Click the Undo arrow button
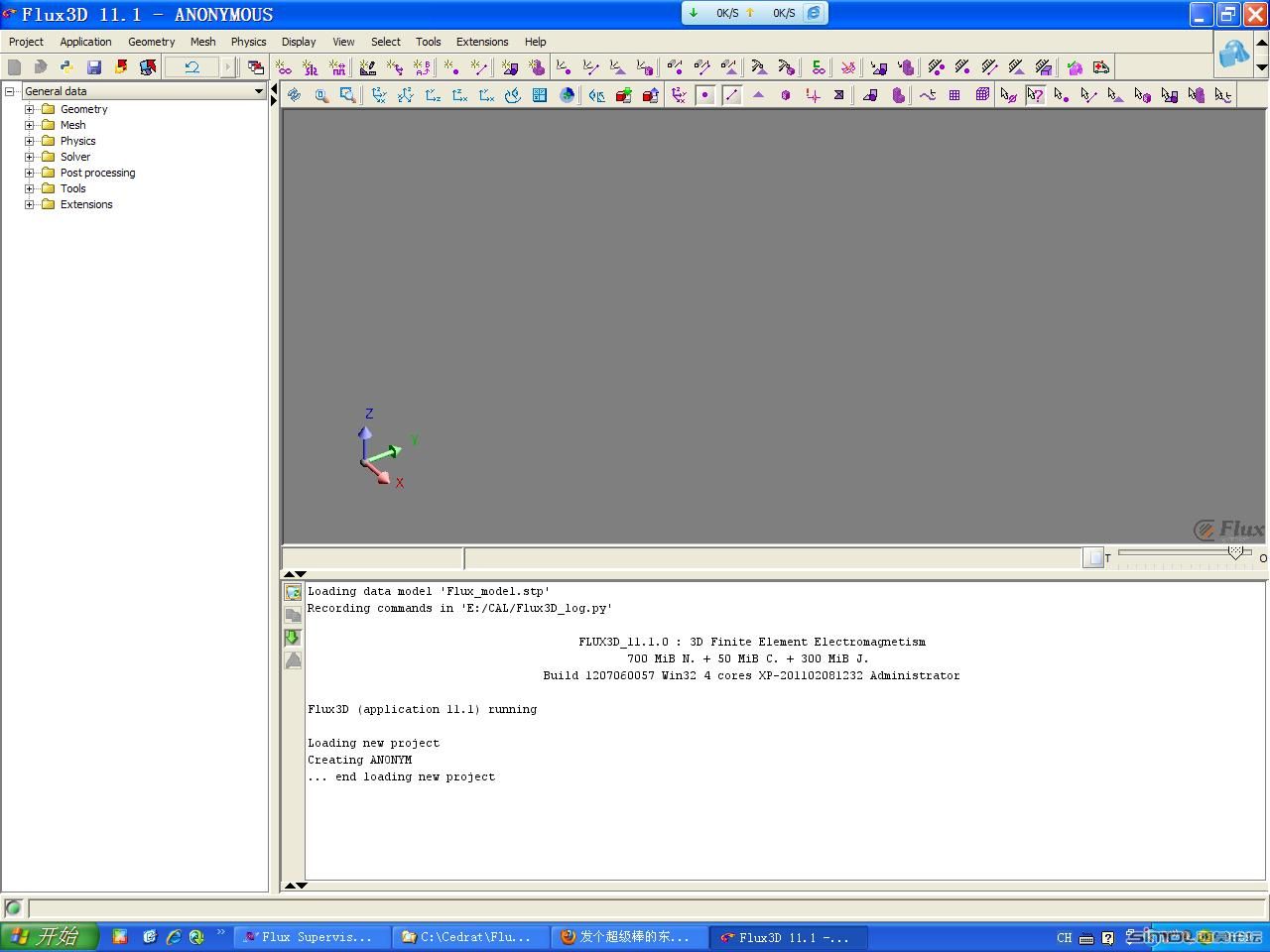 tap(191, 67)
